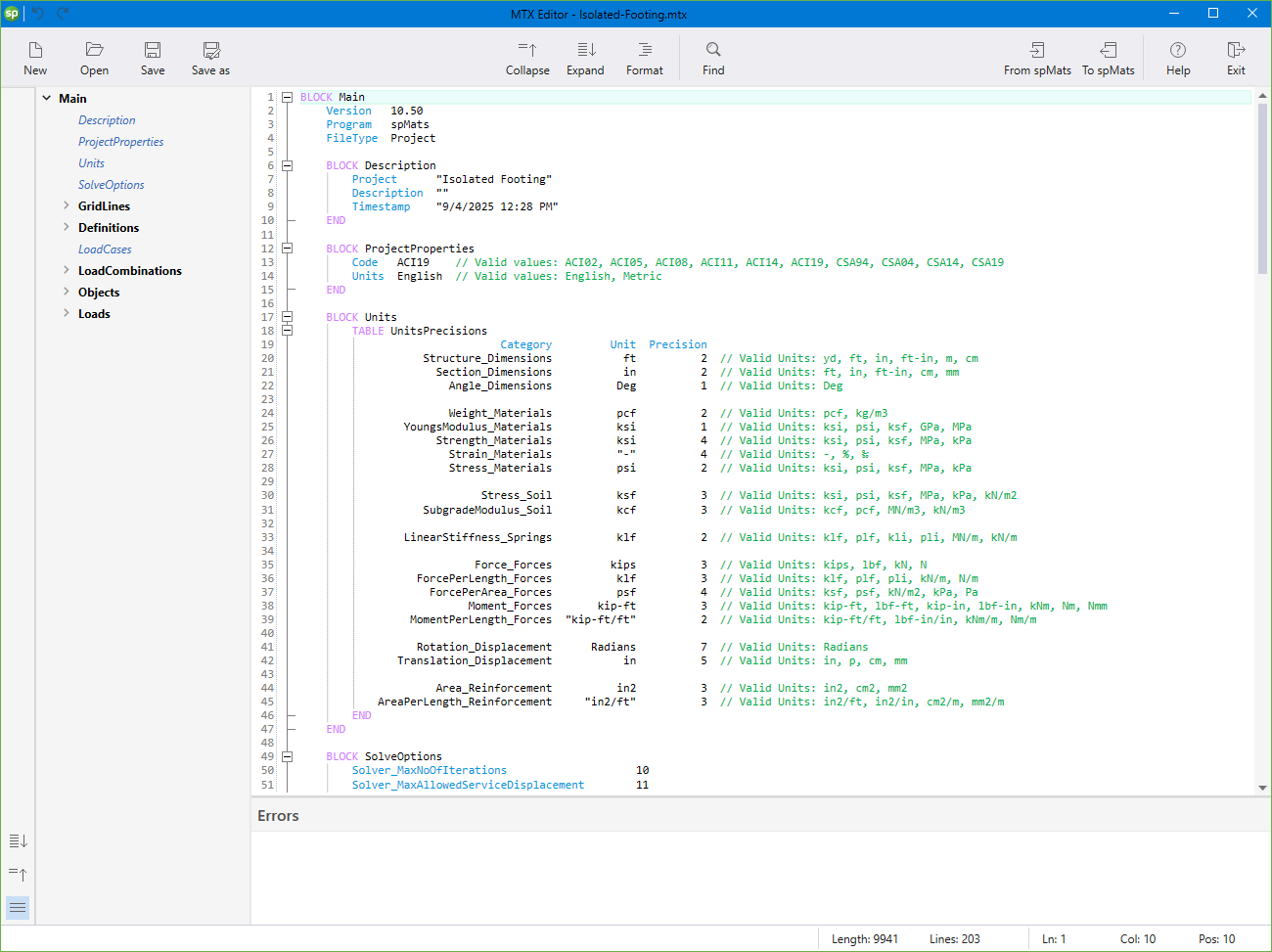Select the Expand icon in the toolbar
This screenshot has height=952, width=1272.
tap(584, 57)
